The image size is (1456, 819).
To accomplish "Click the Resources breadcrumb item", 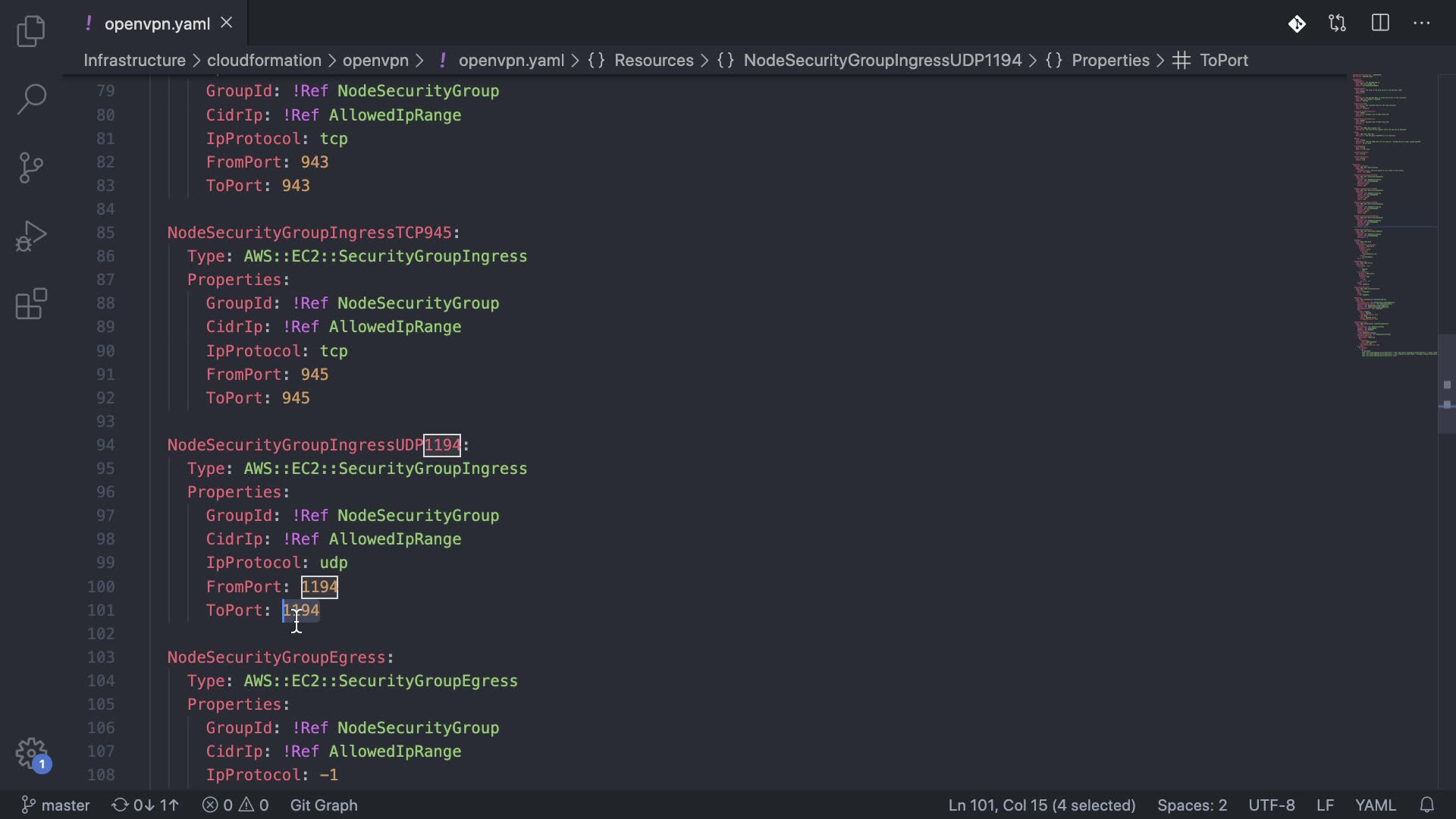I will (x=653, y=61).
